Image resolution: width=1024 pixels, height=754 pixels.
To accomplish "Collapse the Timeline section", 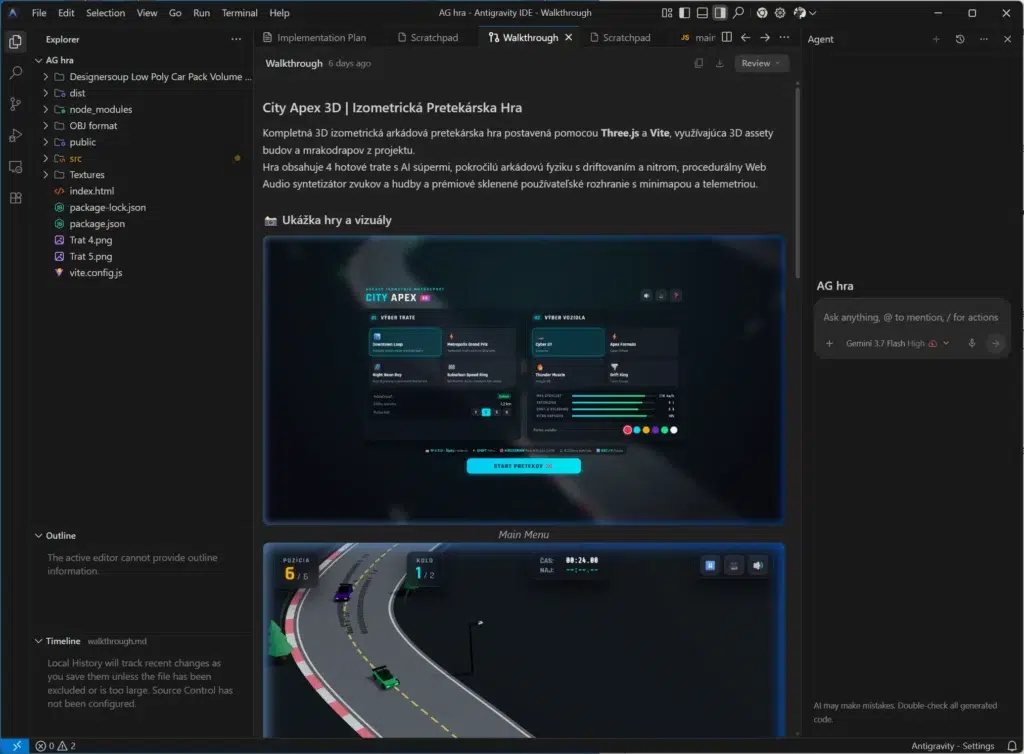I will (x=39, y=641).
